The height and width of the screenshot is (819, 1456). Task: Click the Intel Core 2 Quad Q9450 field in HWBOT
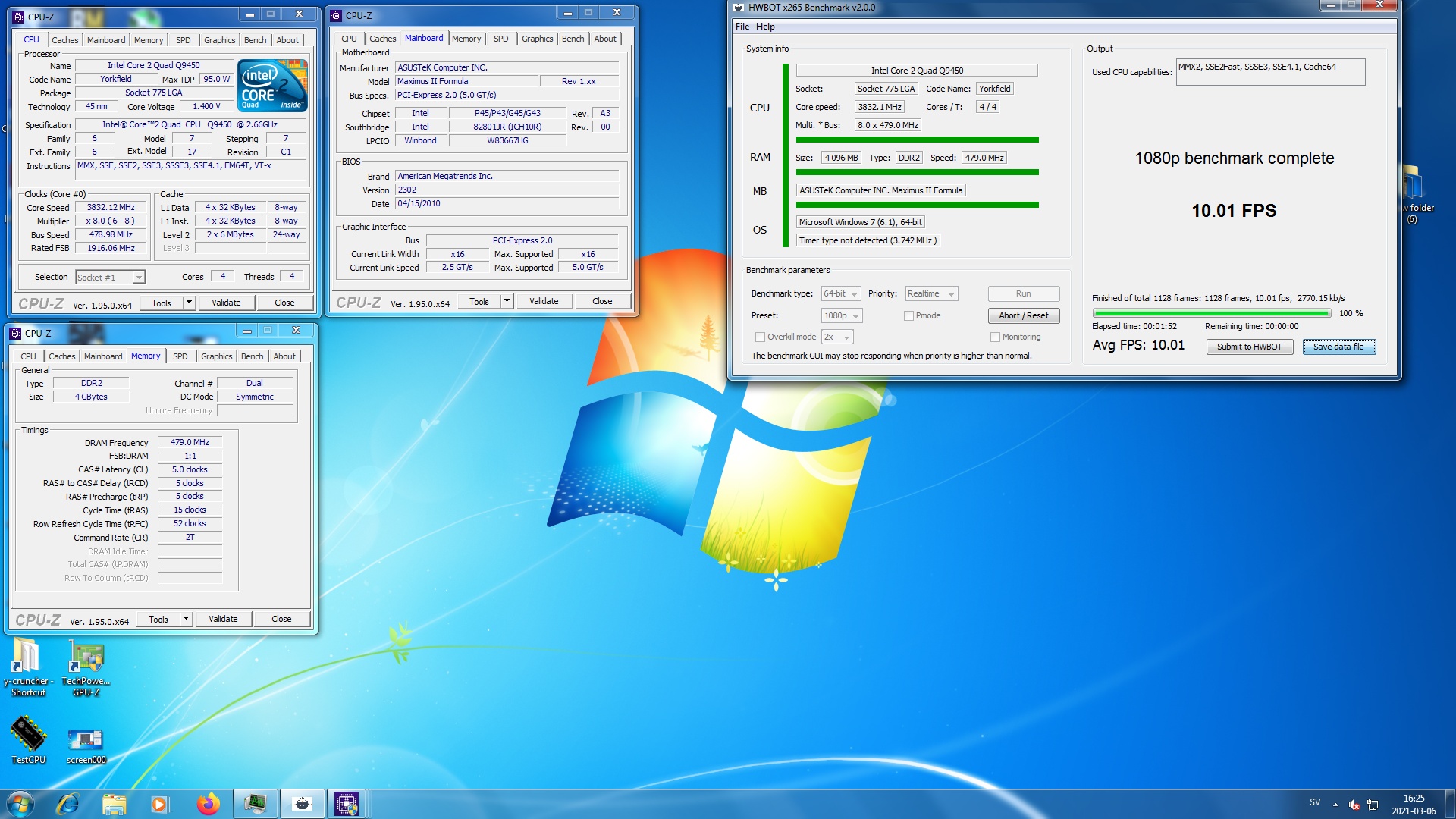(917, 71)
